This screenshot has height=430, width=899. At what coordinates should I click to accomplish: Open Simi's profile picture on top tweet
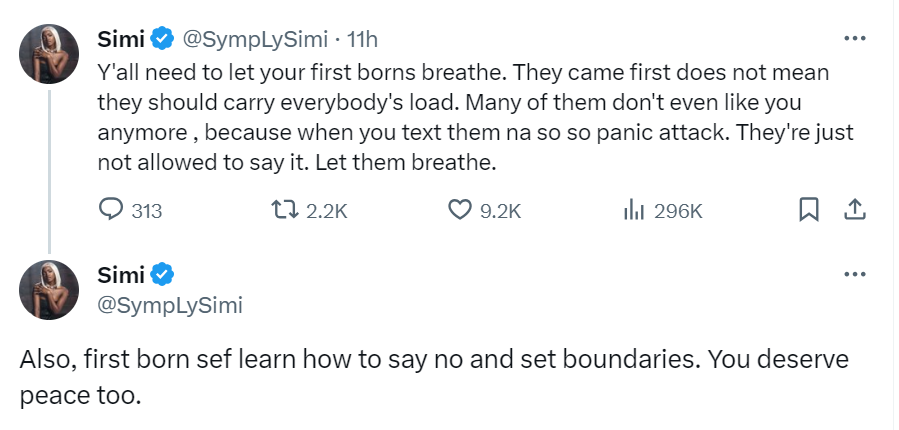point(50,55)
